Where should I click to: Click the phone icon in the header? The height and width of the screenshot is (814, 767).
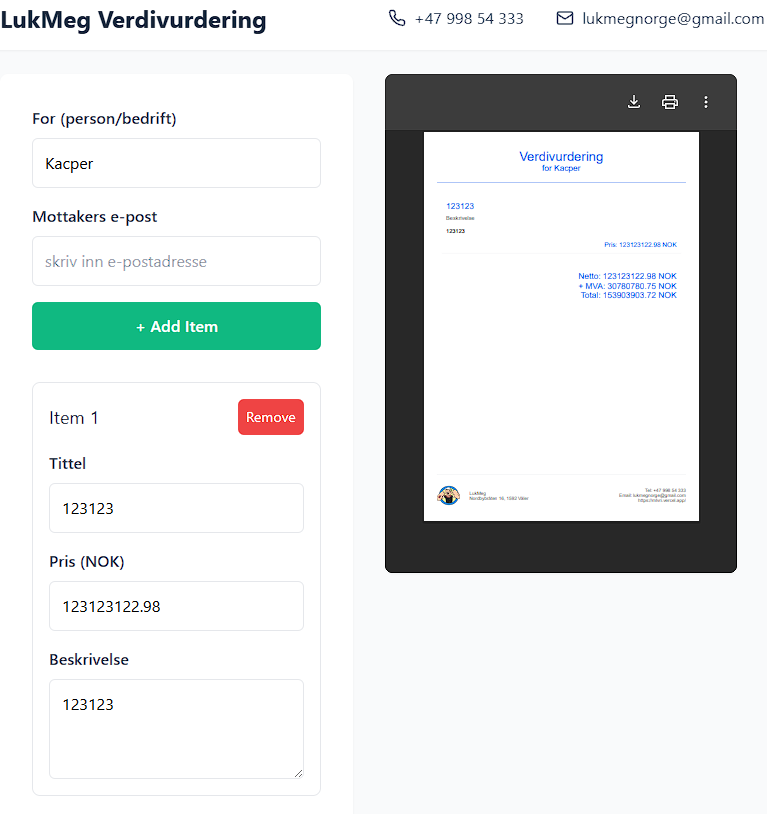pos(397,18)
